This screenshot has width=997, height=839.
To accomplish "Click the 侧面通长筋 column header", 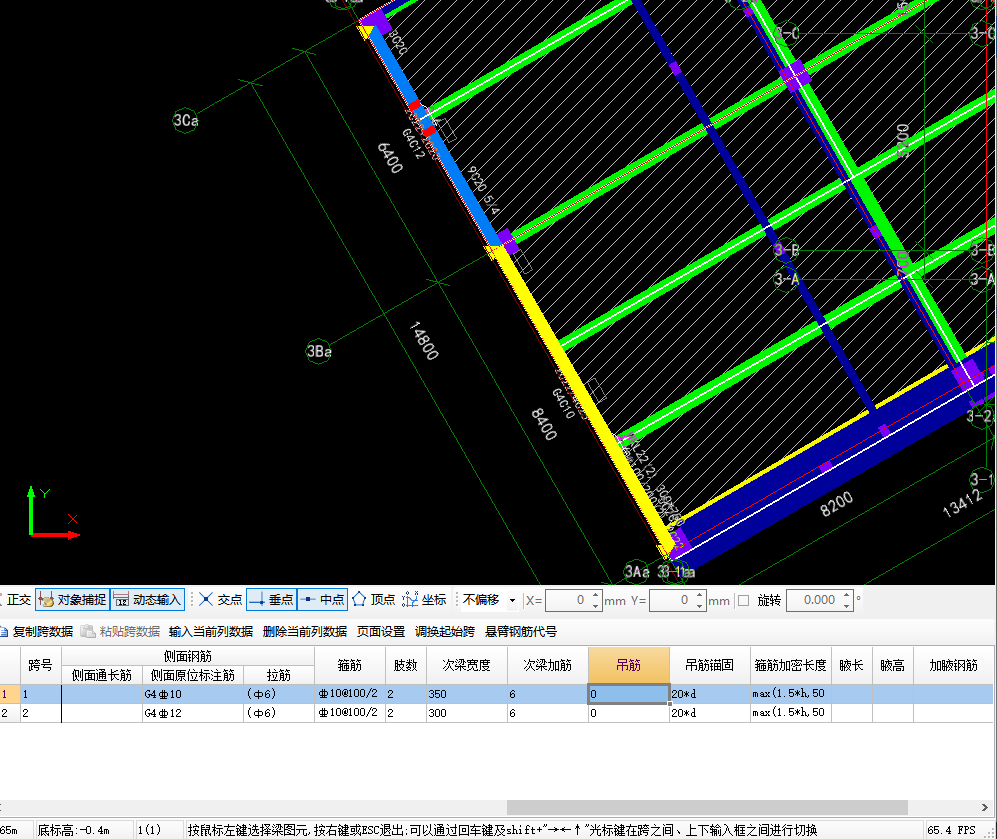I will (x=102, y=675).
